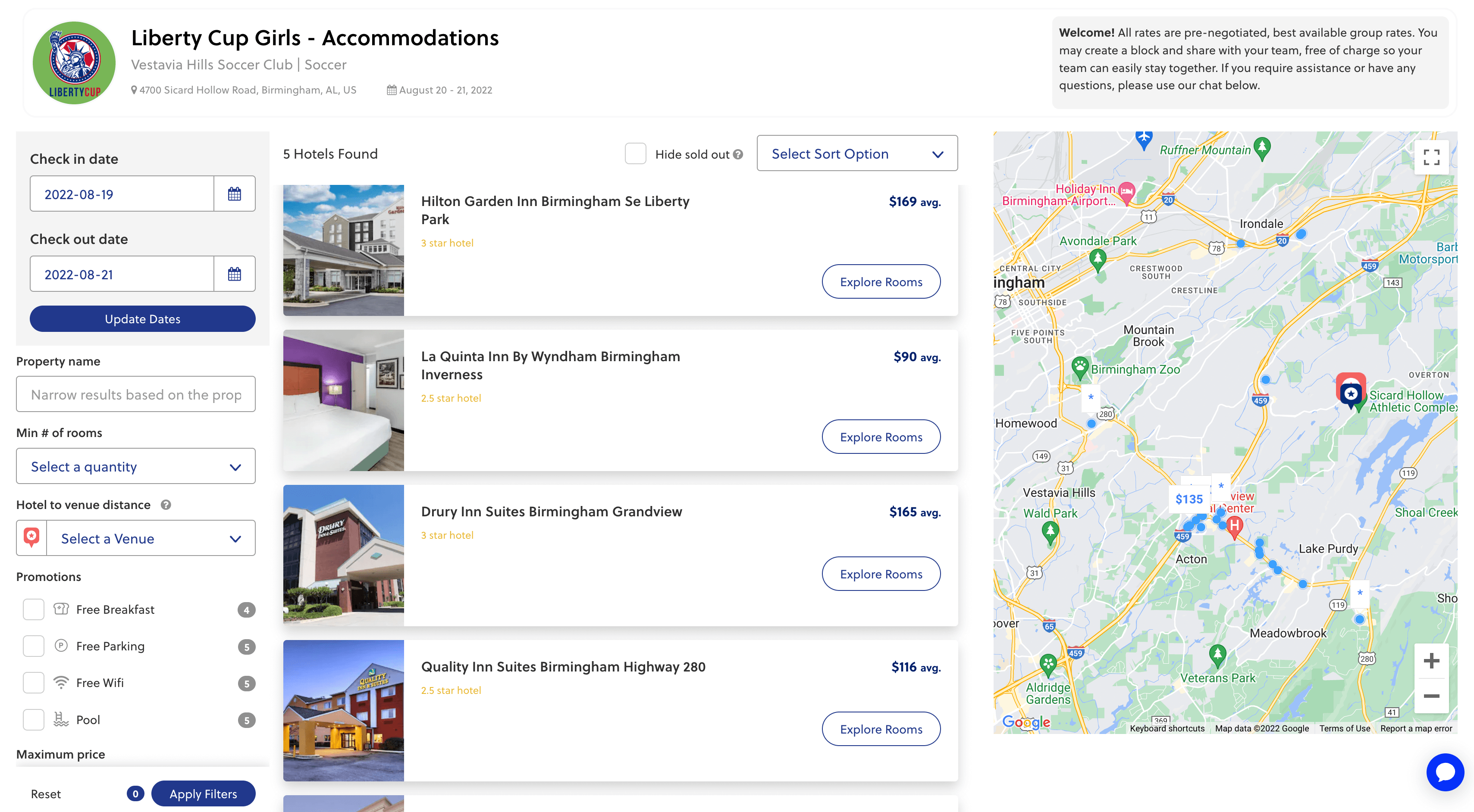Viewport: 1474px width, 812px height.
Task: Click the Property name search field
Action: [x=135, y=394]
